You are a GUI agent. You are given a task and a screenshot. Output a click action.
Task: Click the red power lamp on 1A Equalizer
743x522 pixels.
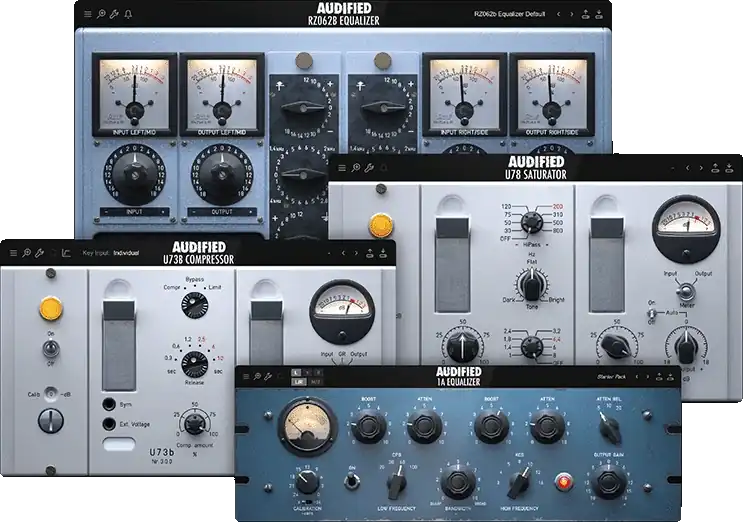[563, 482]
